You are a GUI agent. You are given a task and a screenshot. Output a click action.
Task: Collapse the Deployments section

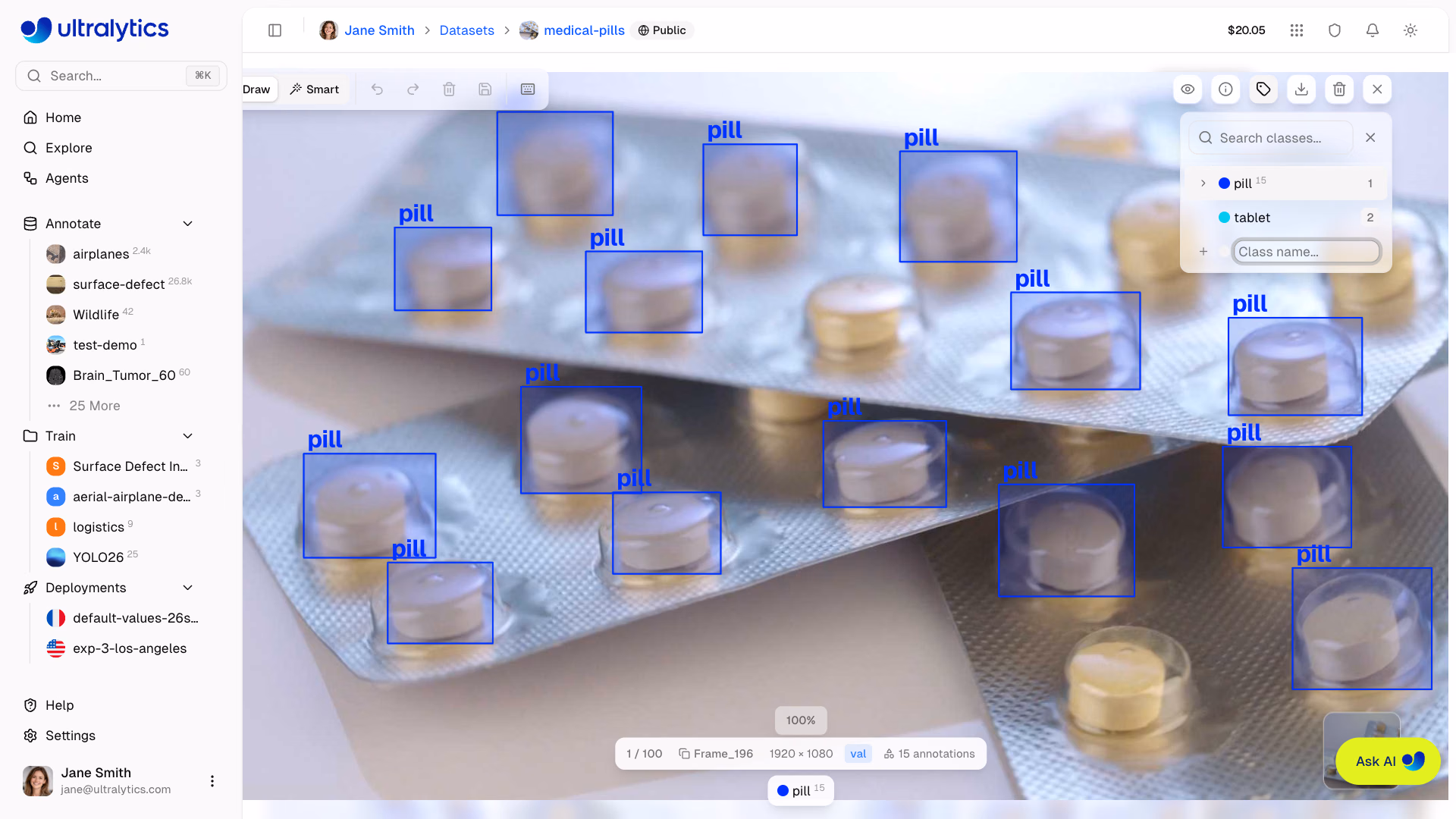tap(188, 588)
